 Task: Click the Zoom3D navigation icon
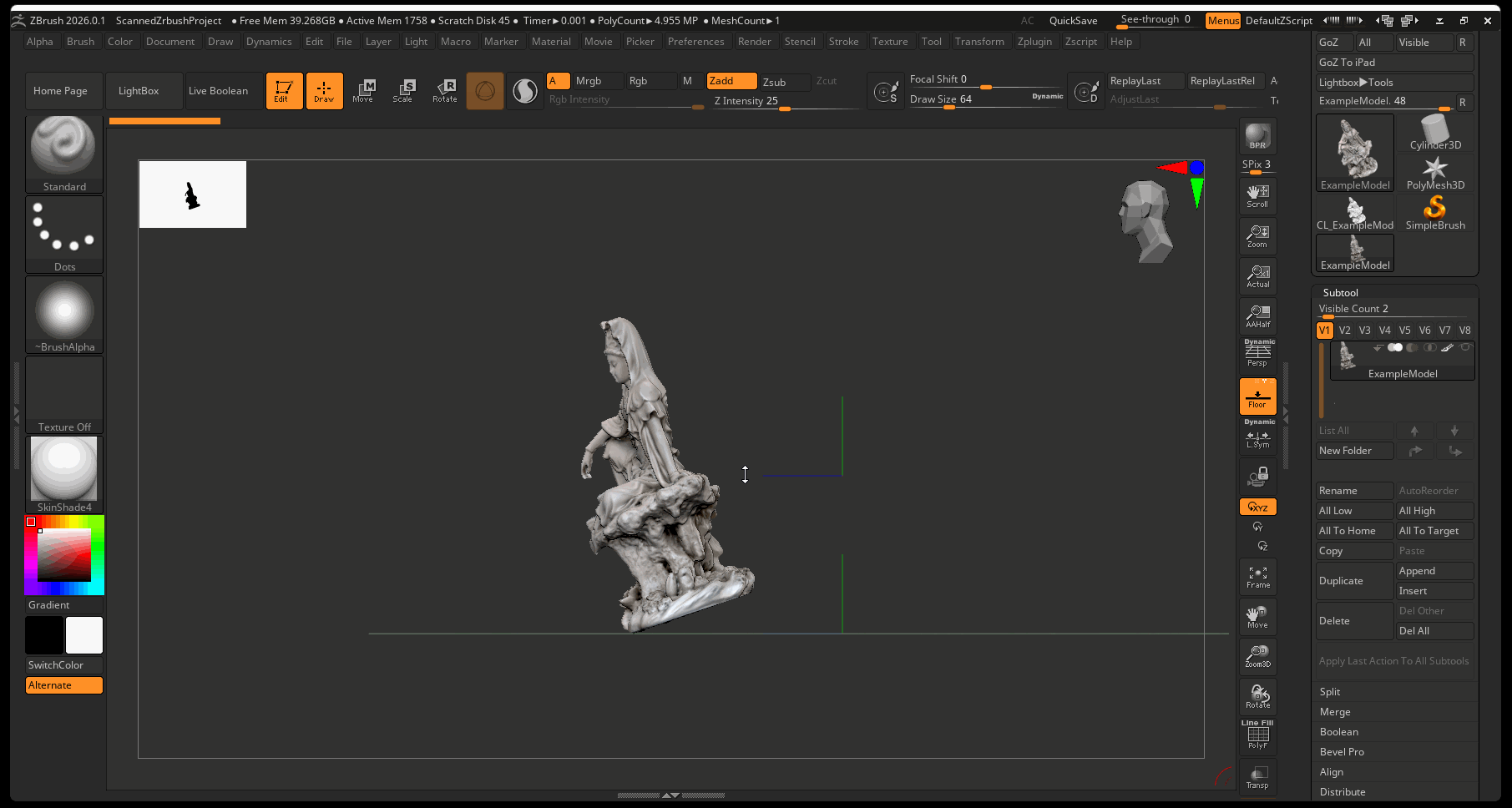coord(1257,655)
